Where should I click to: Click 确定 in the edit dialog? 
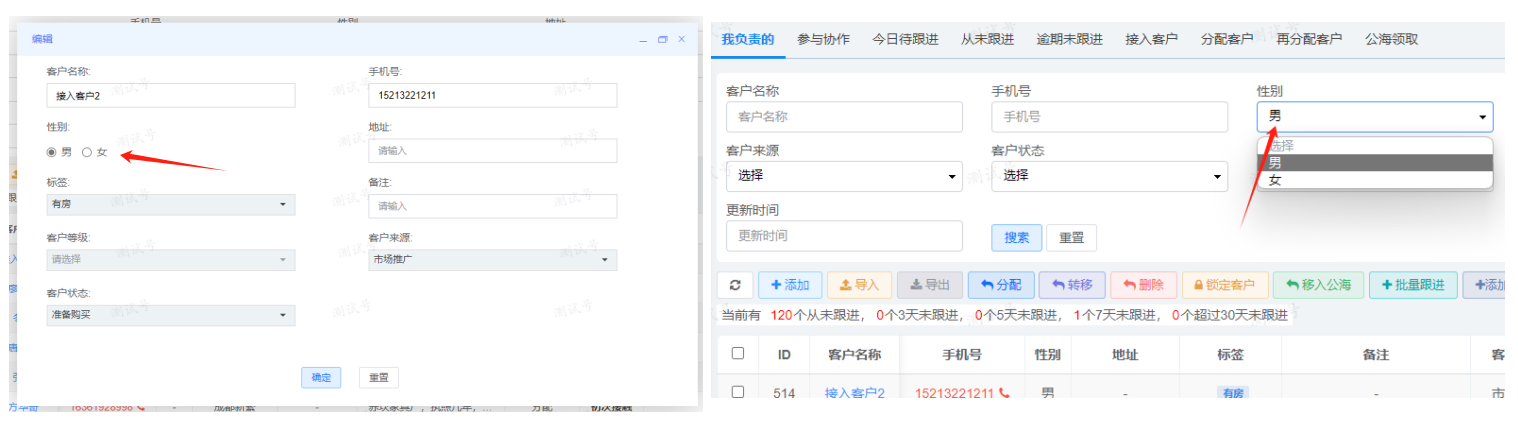point(321,378)
